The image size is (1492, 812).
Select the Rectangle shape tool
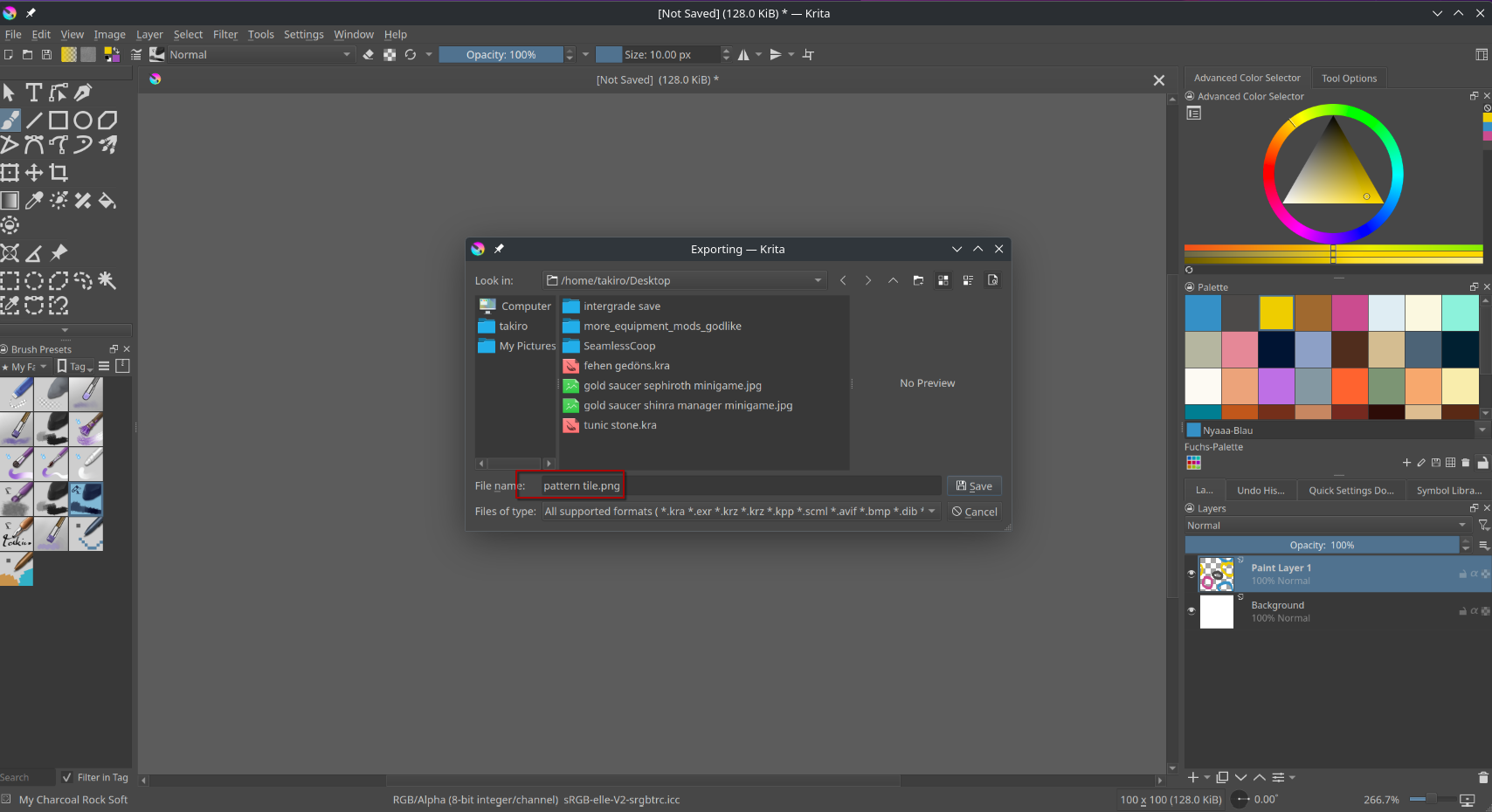(x=59, y=120)
